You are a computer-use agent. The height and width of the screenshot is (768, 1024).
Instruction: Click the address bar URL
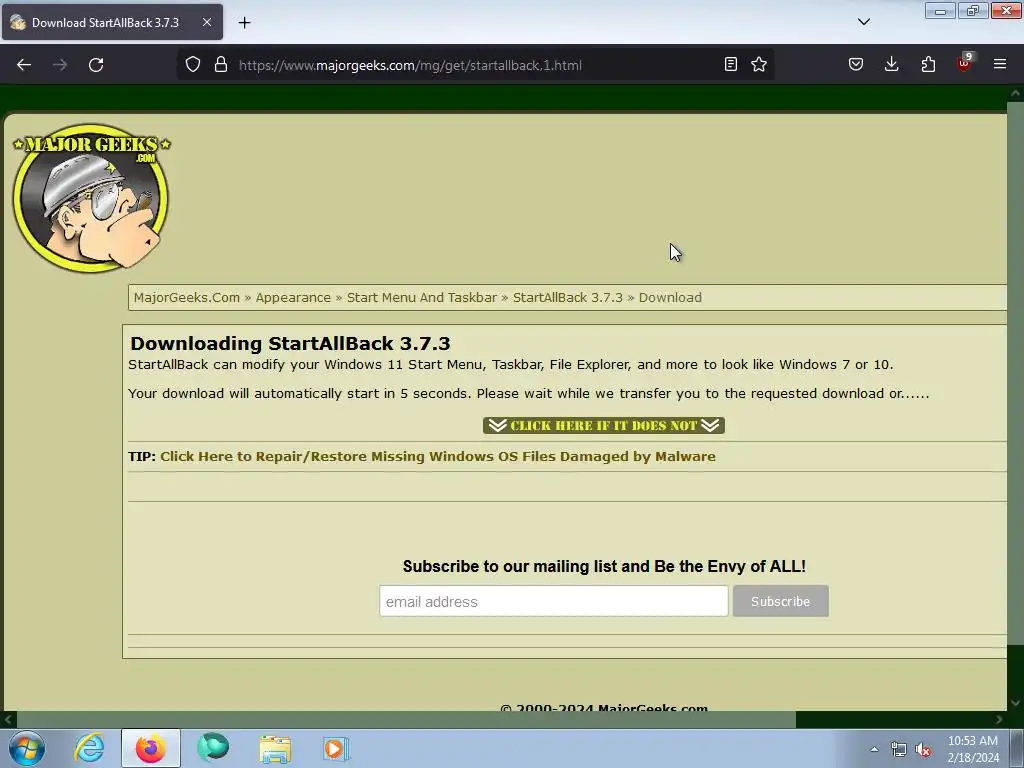click(410, 65)
